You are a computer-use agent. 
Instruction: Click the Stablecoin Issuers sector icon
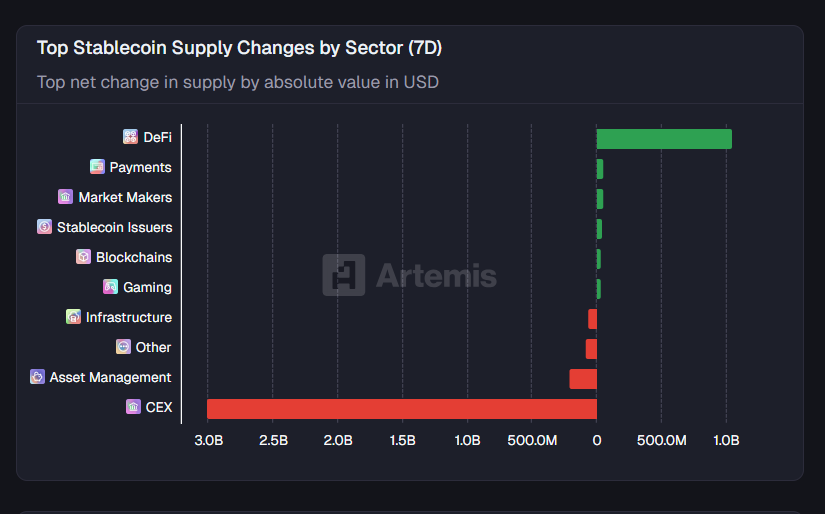[x=44, y=227]
